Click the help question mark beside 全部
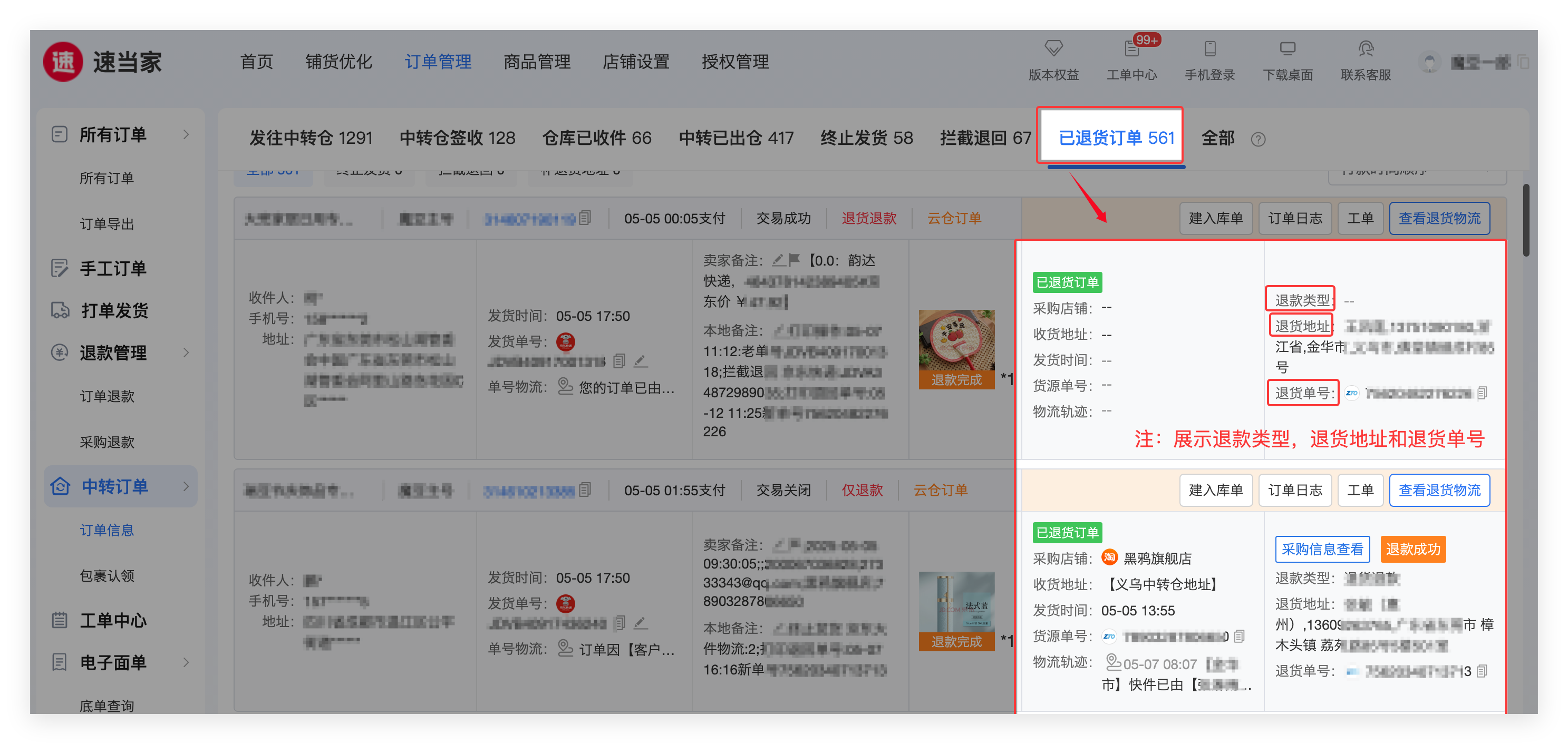The width and height of the screenshot is (1568, 744). [1257, 139]
